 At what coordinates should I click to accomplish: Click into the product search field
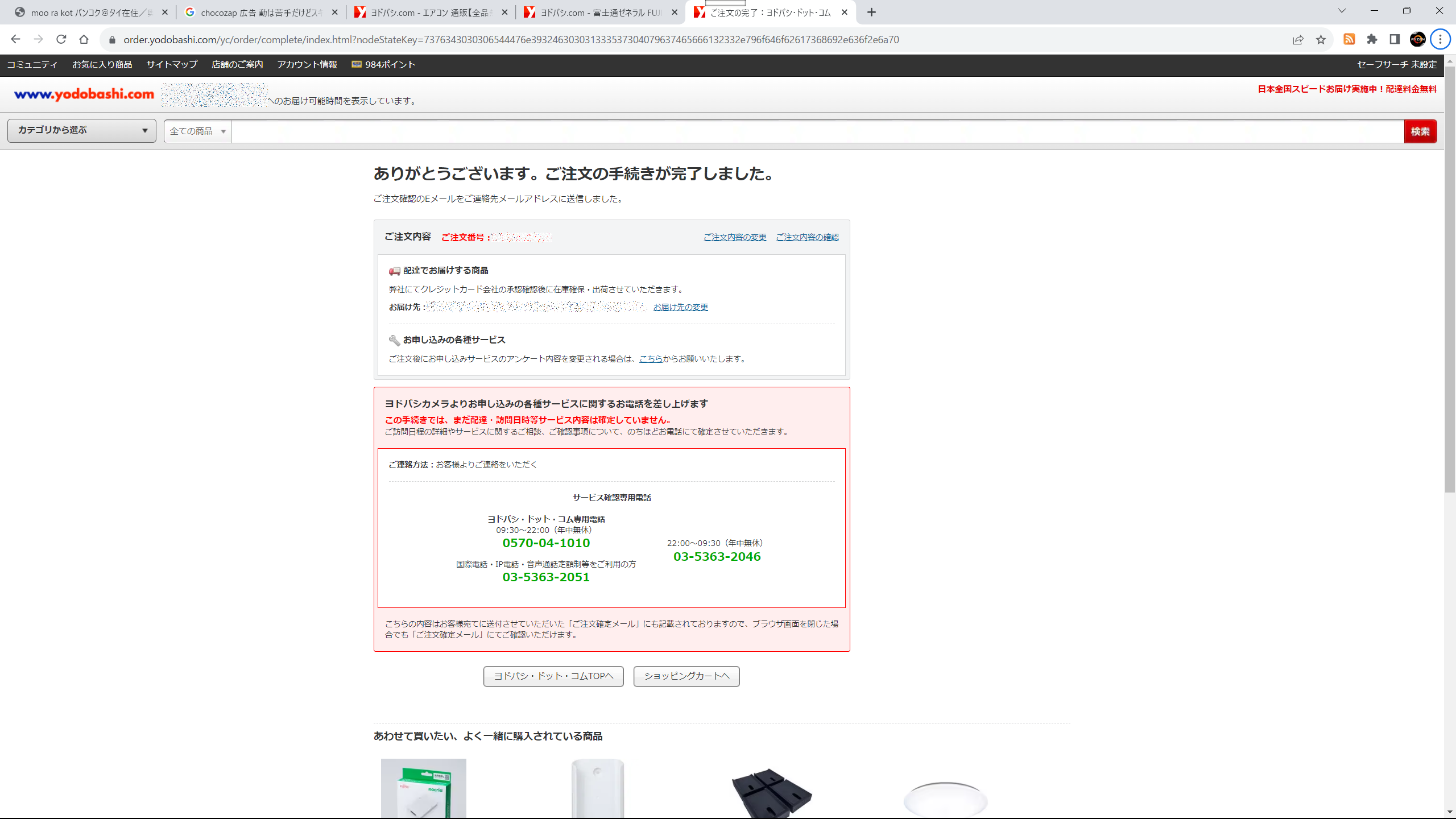(817, 131)
